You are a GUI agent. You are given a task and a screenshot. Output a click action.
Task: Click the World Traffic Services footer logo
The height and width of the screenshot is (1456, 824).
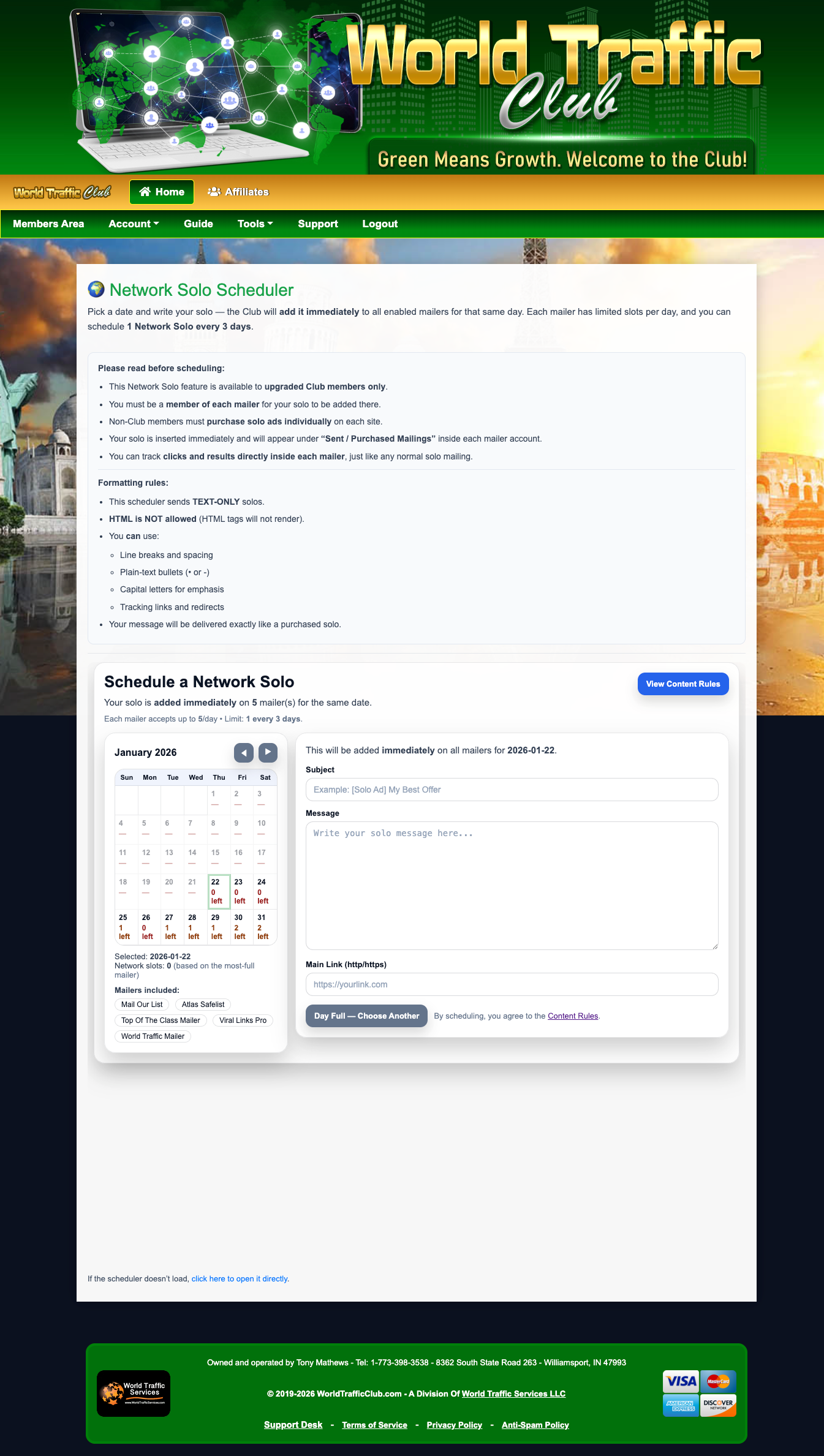coord(134,1393)
